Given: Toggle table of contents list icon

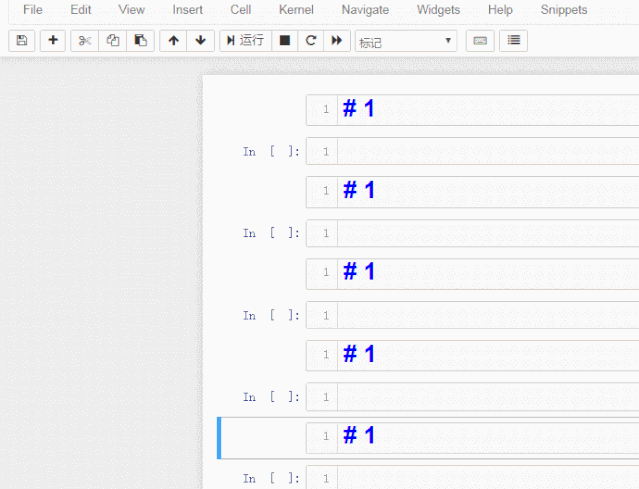Looking at the screenshot, I should 513,41.
